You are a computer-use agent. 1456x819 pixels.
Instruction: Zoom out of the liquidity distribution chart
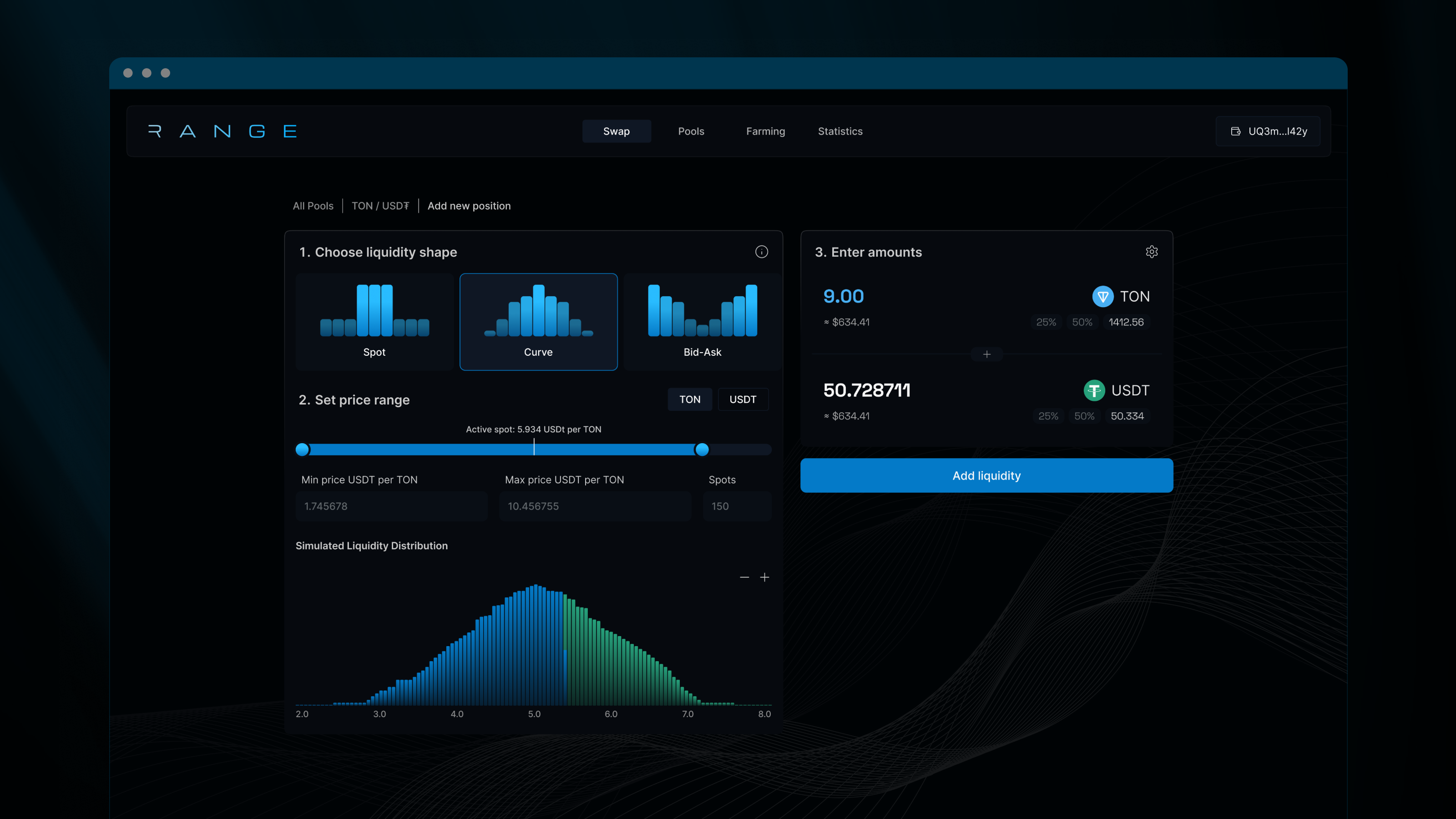coord(743,577)
